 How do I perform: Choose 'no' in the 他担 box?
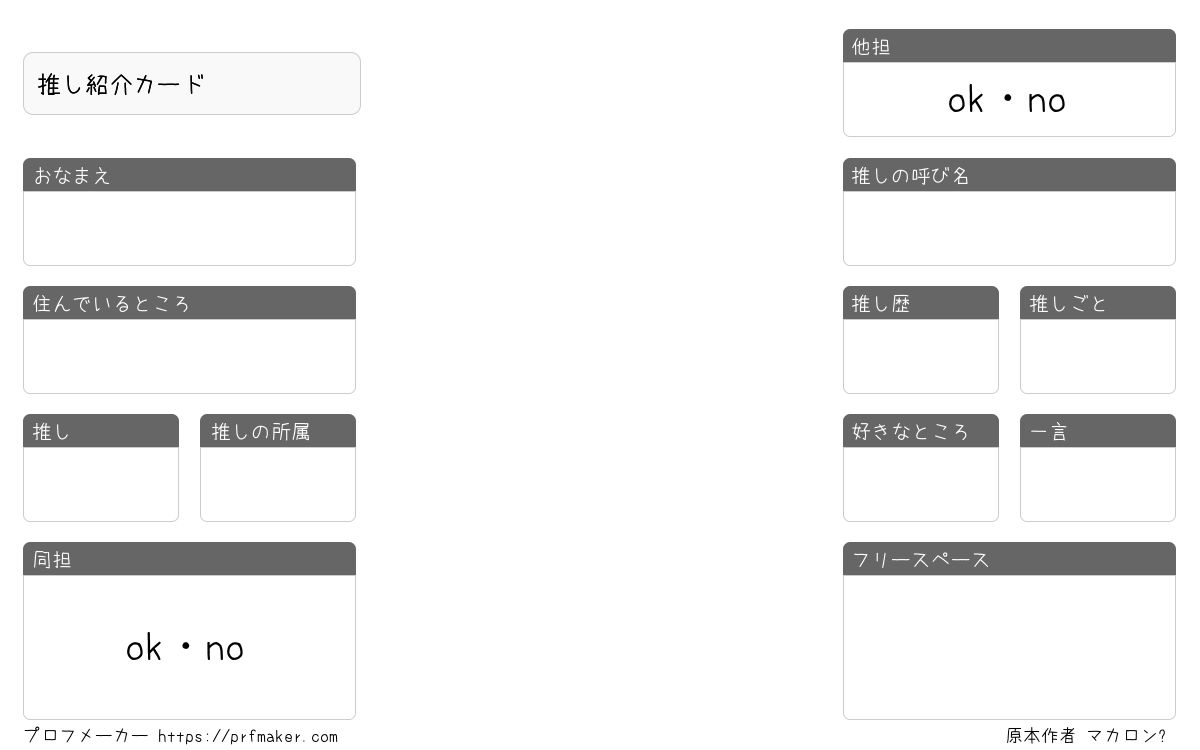[1047, 102]
